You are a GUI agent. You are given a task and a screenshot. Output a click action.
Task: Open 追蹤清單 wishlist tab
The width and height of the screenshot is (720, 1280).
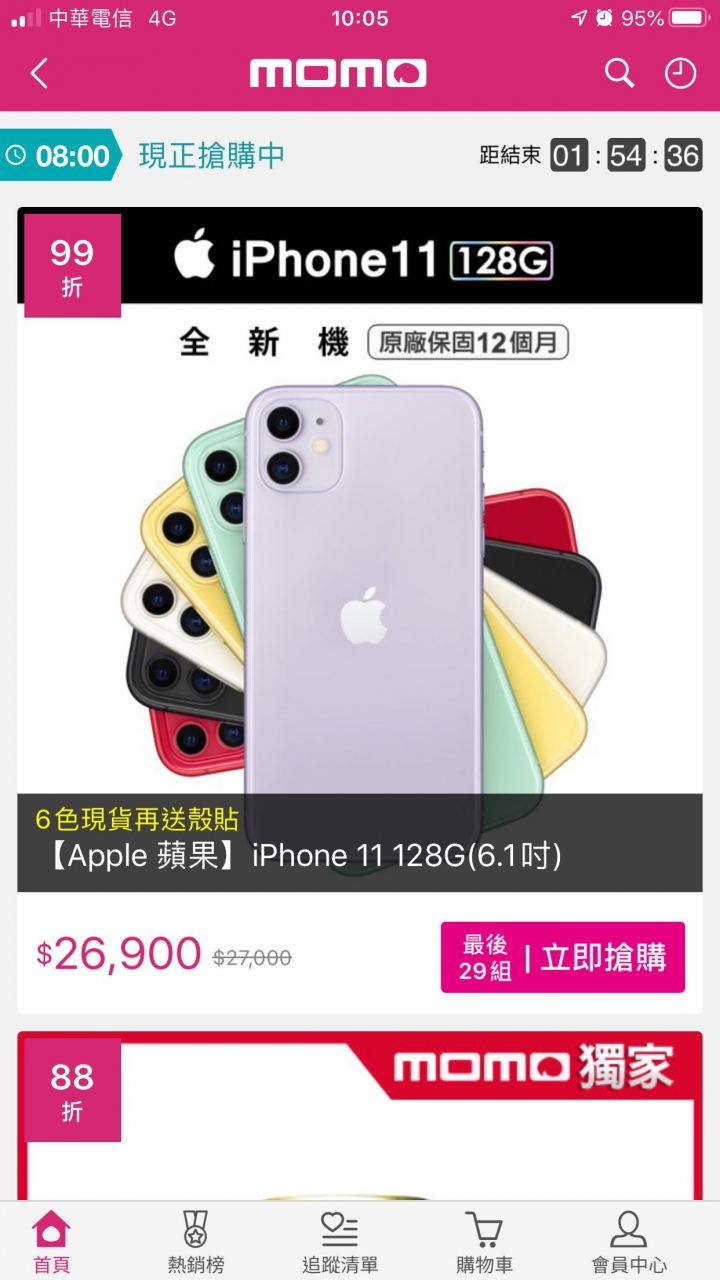pos(340,1241)
